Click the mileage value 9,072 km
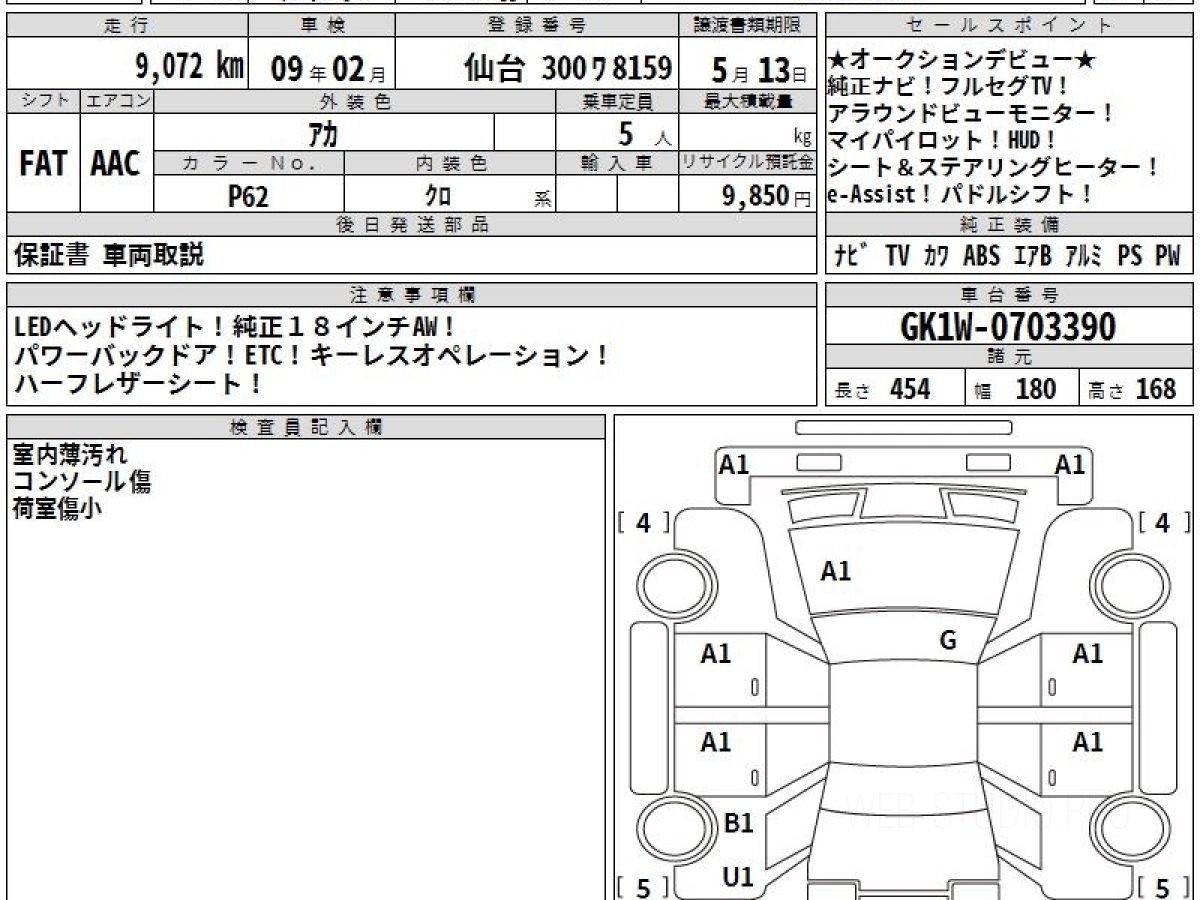Viewport: 1200px width, 900px height. [190, 68]
